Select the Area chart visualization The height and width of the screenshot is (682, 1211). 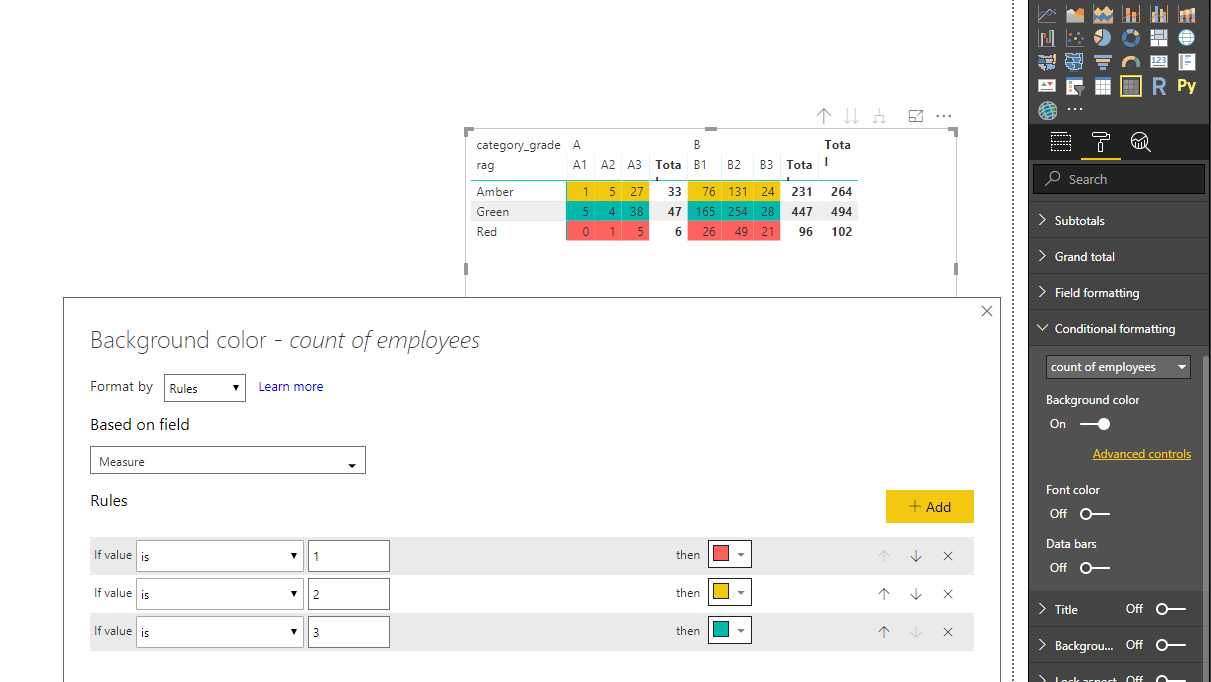[1075, 14]
